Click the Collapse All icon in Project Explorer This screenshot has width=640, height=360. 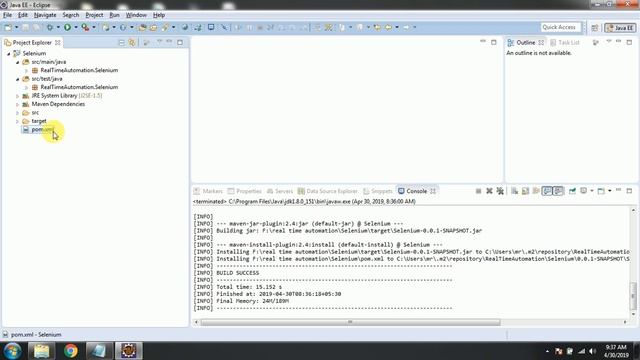pos(121,42)
